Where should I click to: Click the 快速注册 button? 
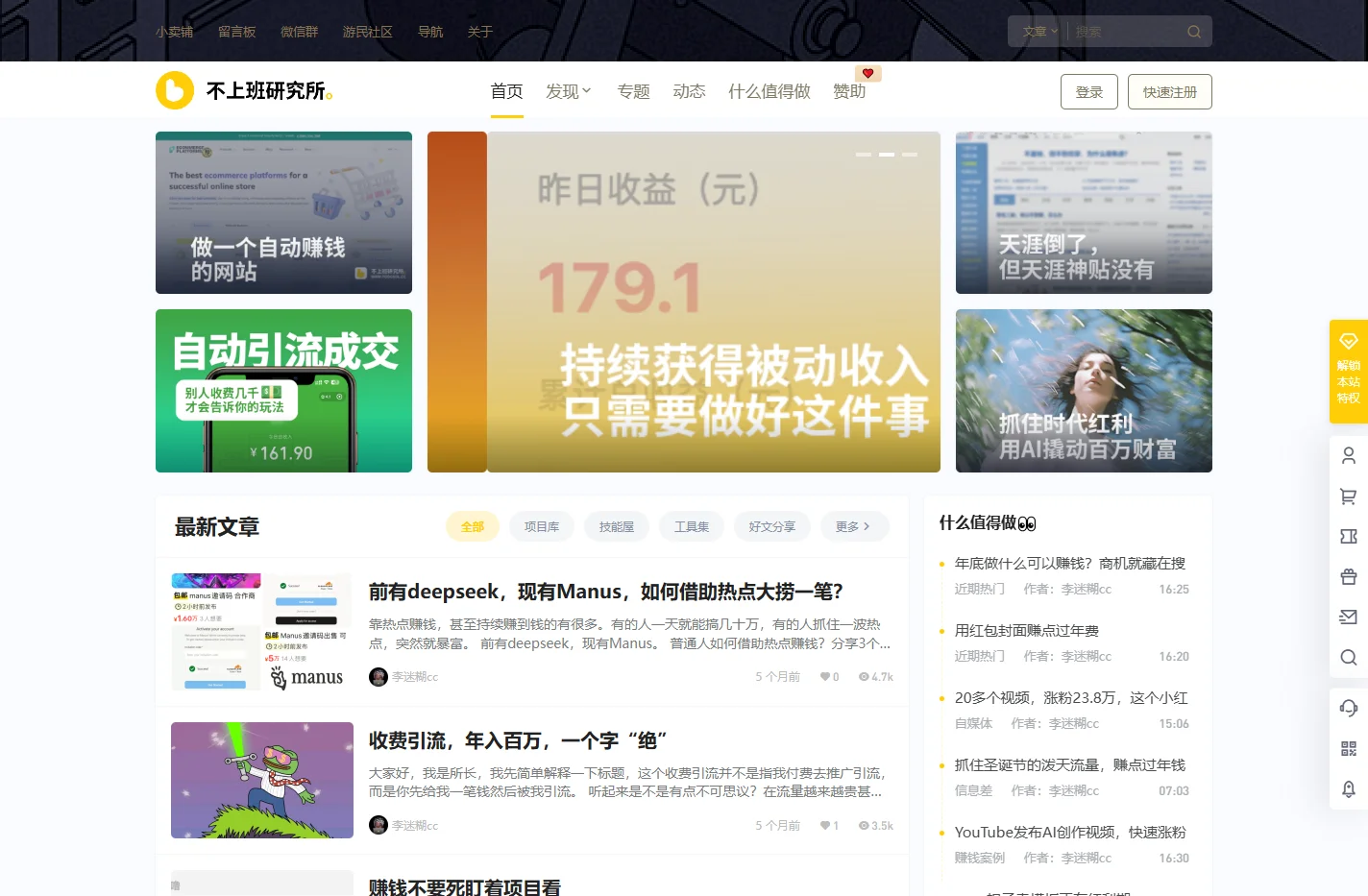[1170, 91]
